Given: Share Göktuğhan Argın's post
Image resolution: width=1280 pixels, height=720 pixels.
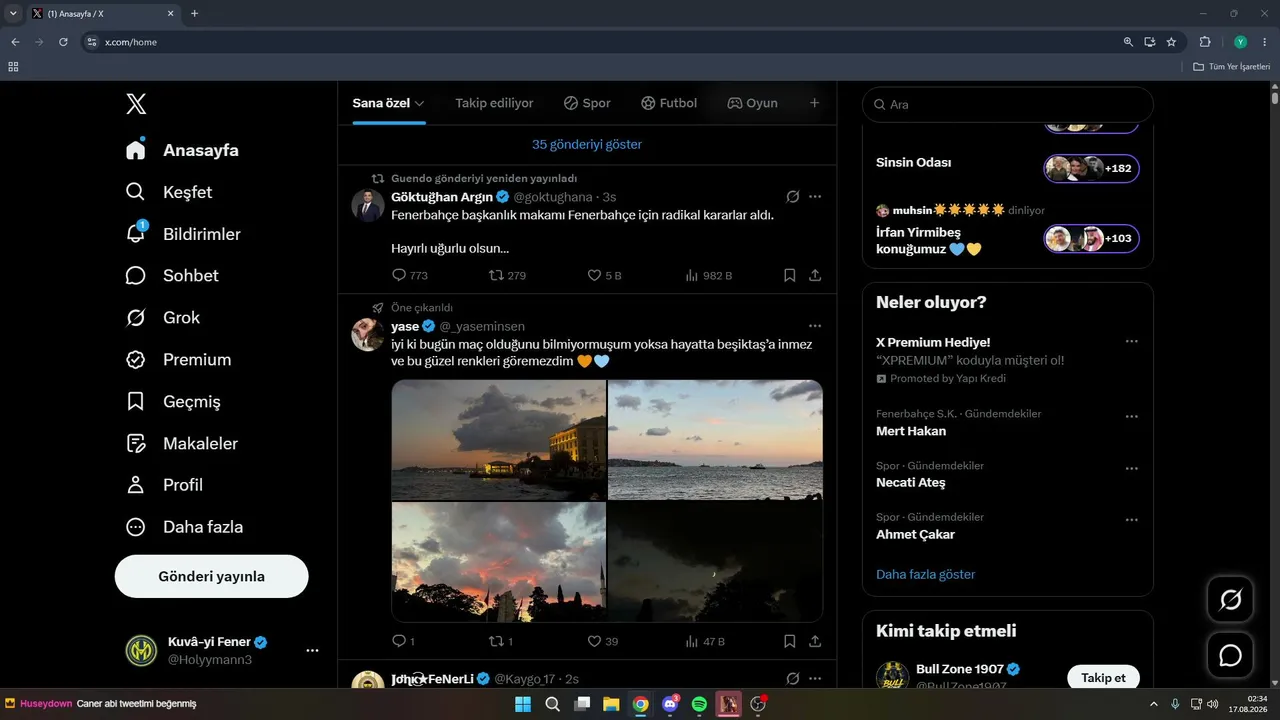Looking at the screenshot, I should (815, 275).
